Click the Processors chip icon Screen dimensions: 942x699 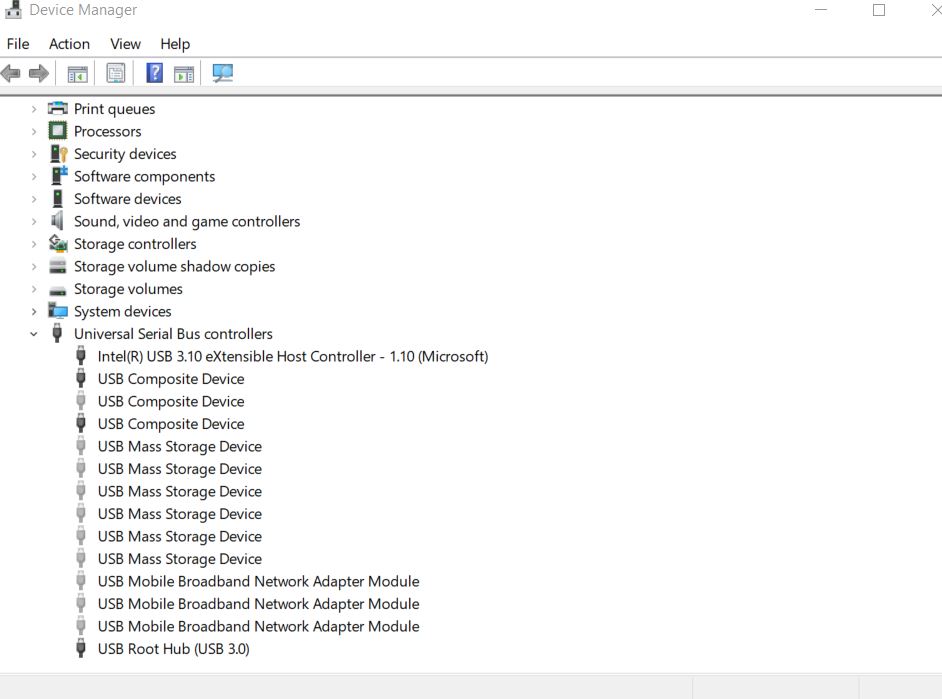point(58,131)
